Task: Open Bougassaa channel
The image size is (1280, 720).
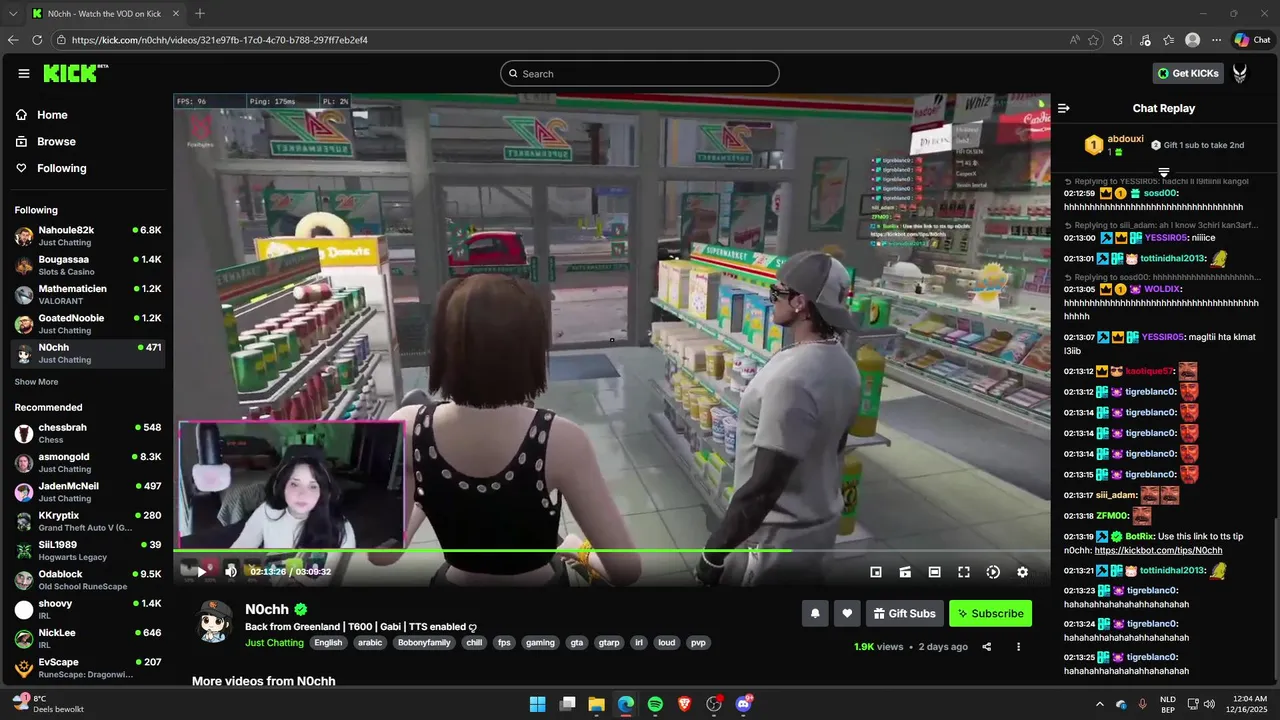Action: [x=88, y=265]
